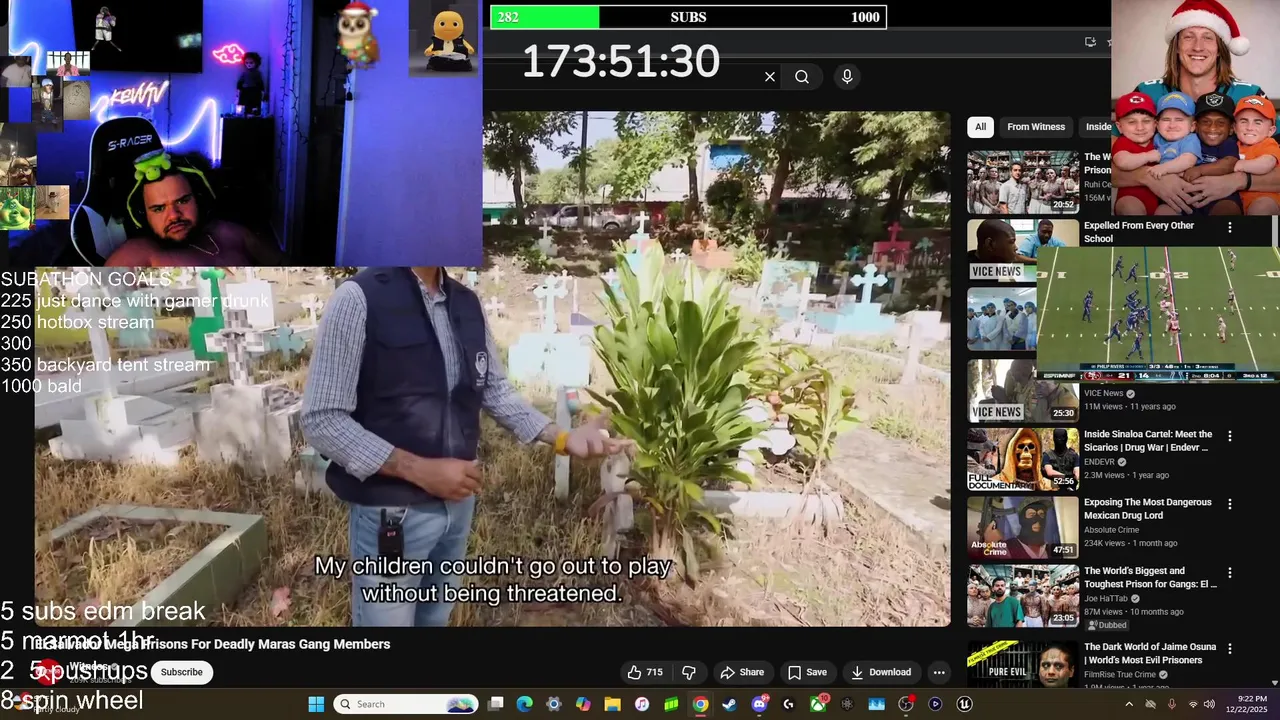
Task: Click the Joe HaTTab channel name
Action: (x=1108, y=598)
